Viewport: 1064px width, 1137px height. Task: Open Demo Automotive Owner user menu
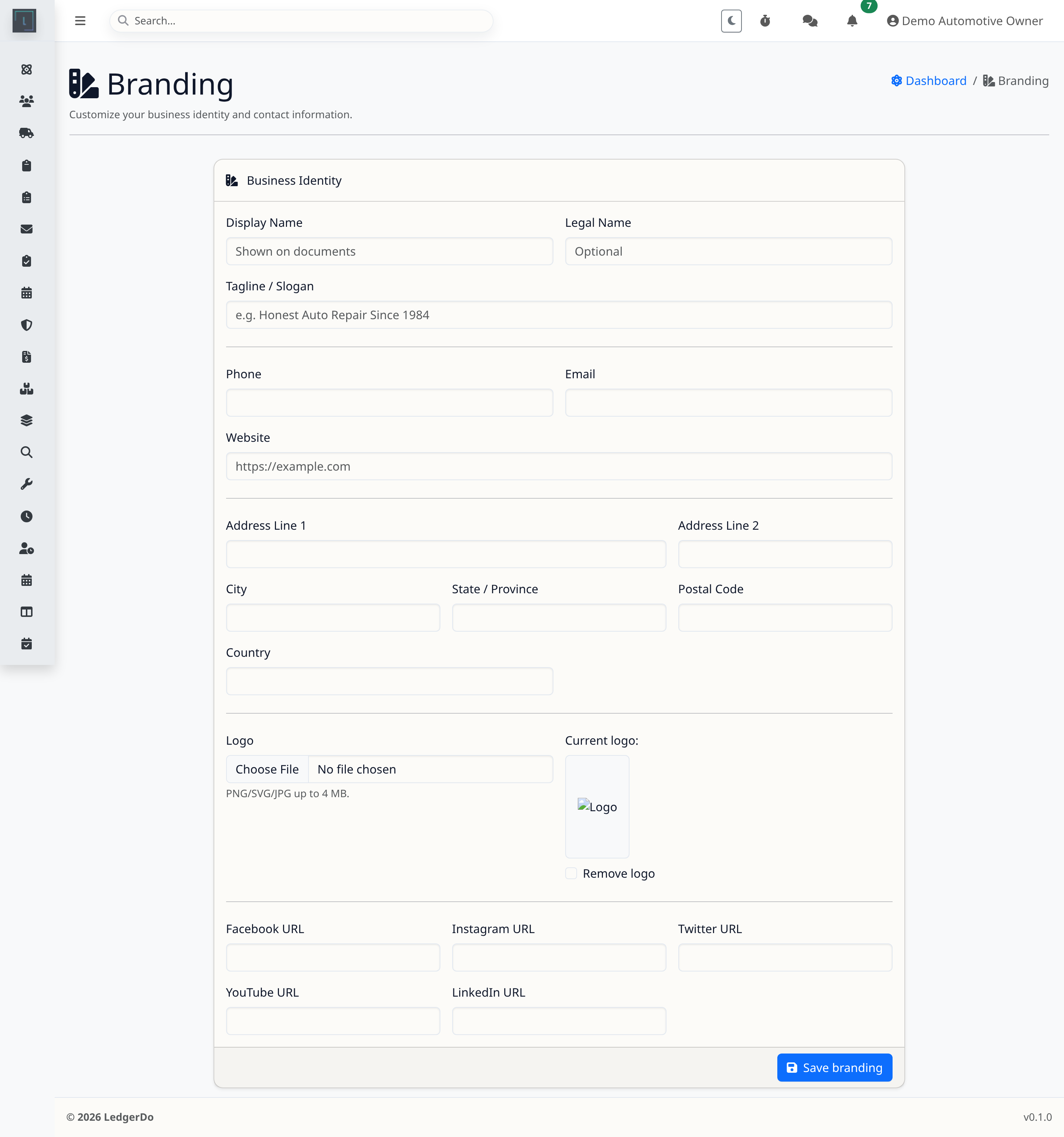[x=965, y=21]
